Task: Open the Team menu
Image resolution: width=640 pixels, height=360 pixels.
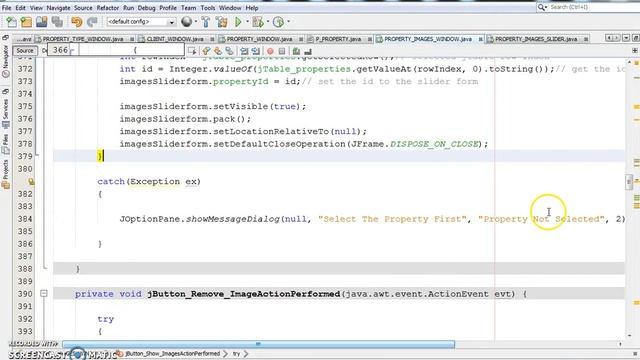Action: (189, 8)
